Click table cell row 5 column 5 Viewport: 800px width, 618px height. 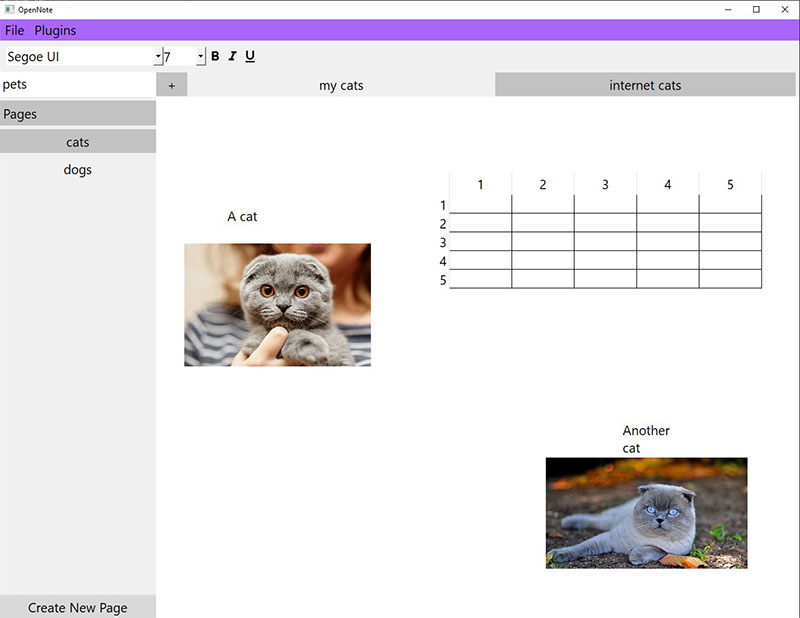pyautogui.click(x=730, y=279)
